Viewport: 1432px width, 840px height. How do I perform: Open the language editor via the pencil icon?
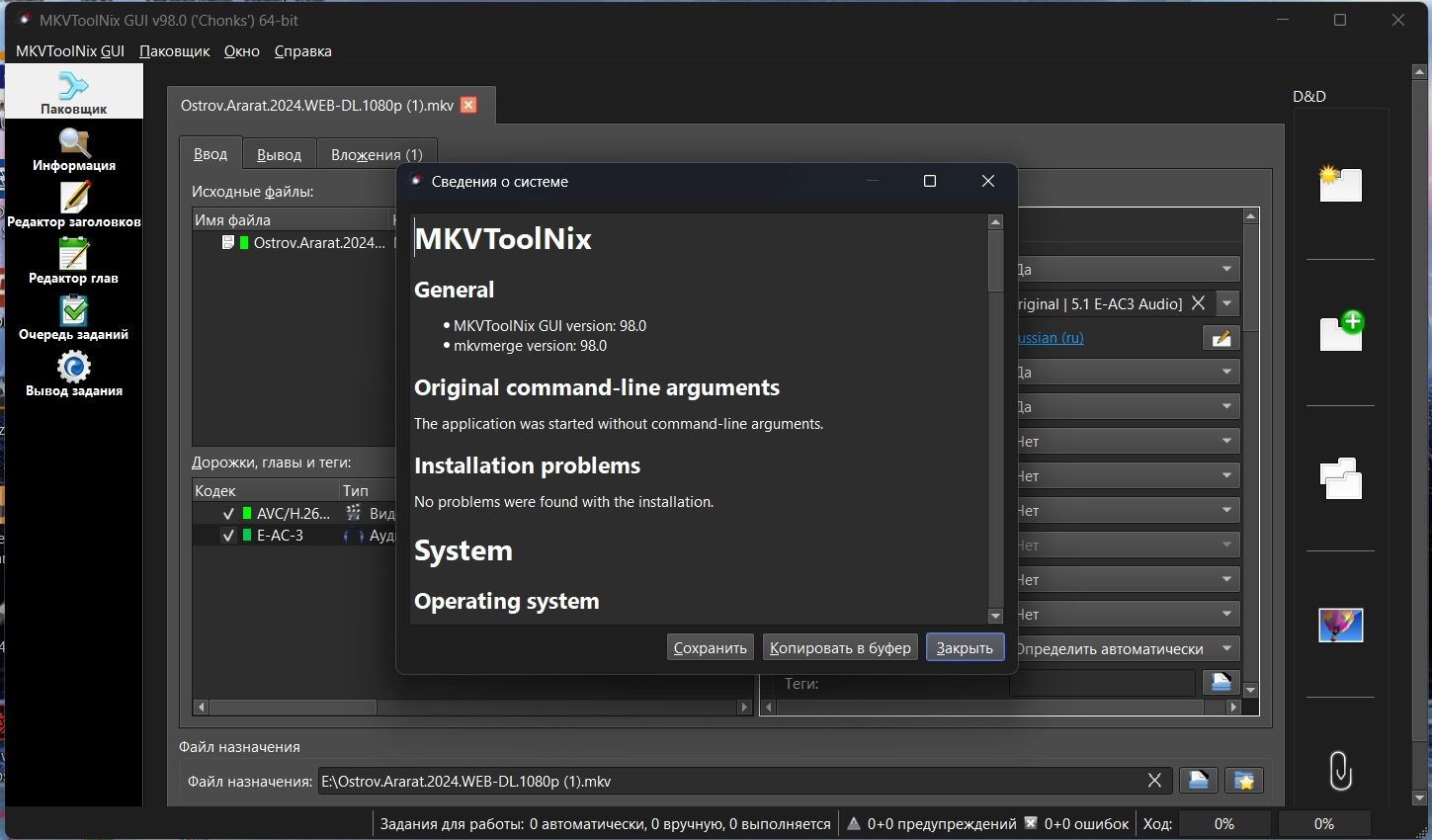click(x=1221, y=338)
